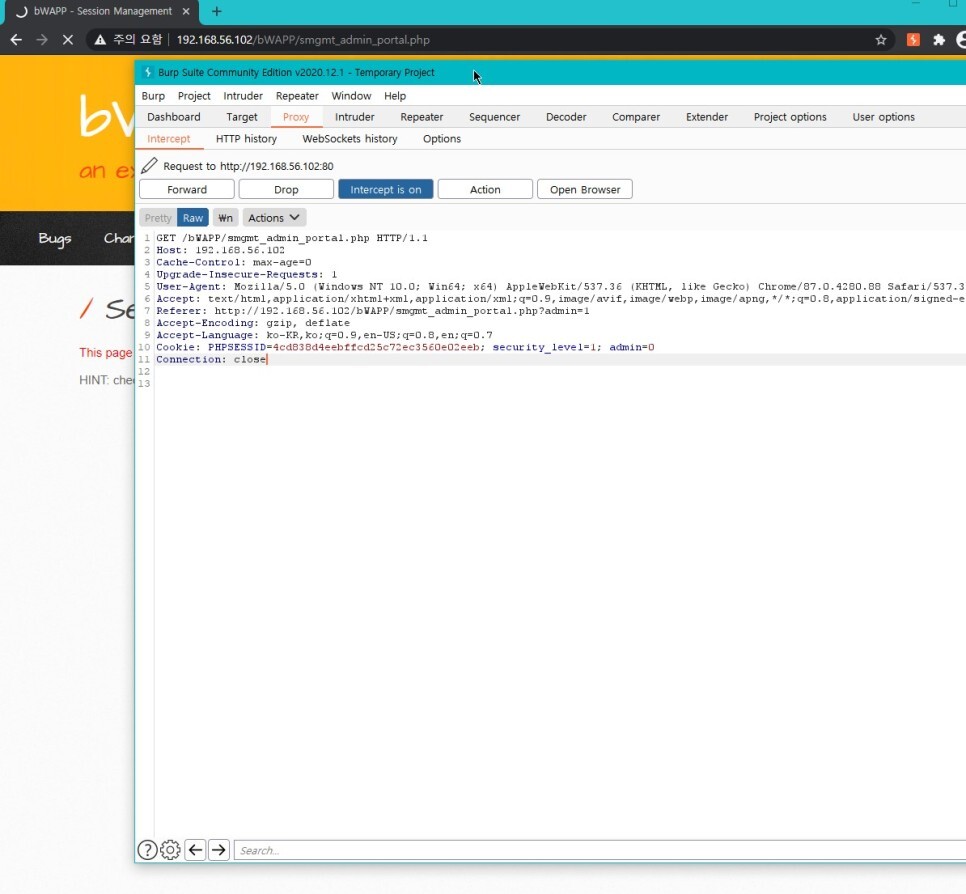Image resolution: width=966 pixels, height=894 pixels.
Task: Switch to Raw view
Action: [x=193, y=217]
